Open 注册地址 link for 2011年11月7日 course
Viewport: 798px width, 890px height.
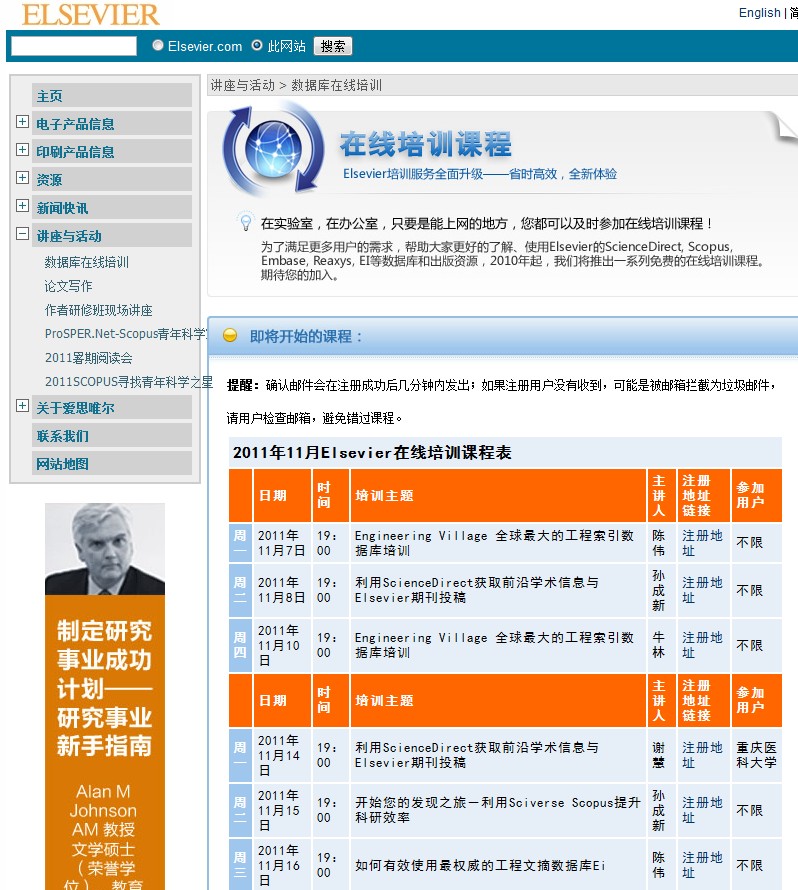pyautogui.click(x=702, y=543)
